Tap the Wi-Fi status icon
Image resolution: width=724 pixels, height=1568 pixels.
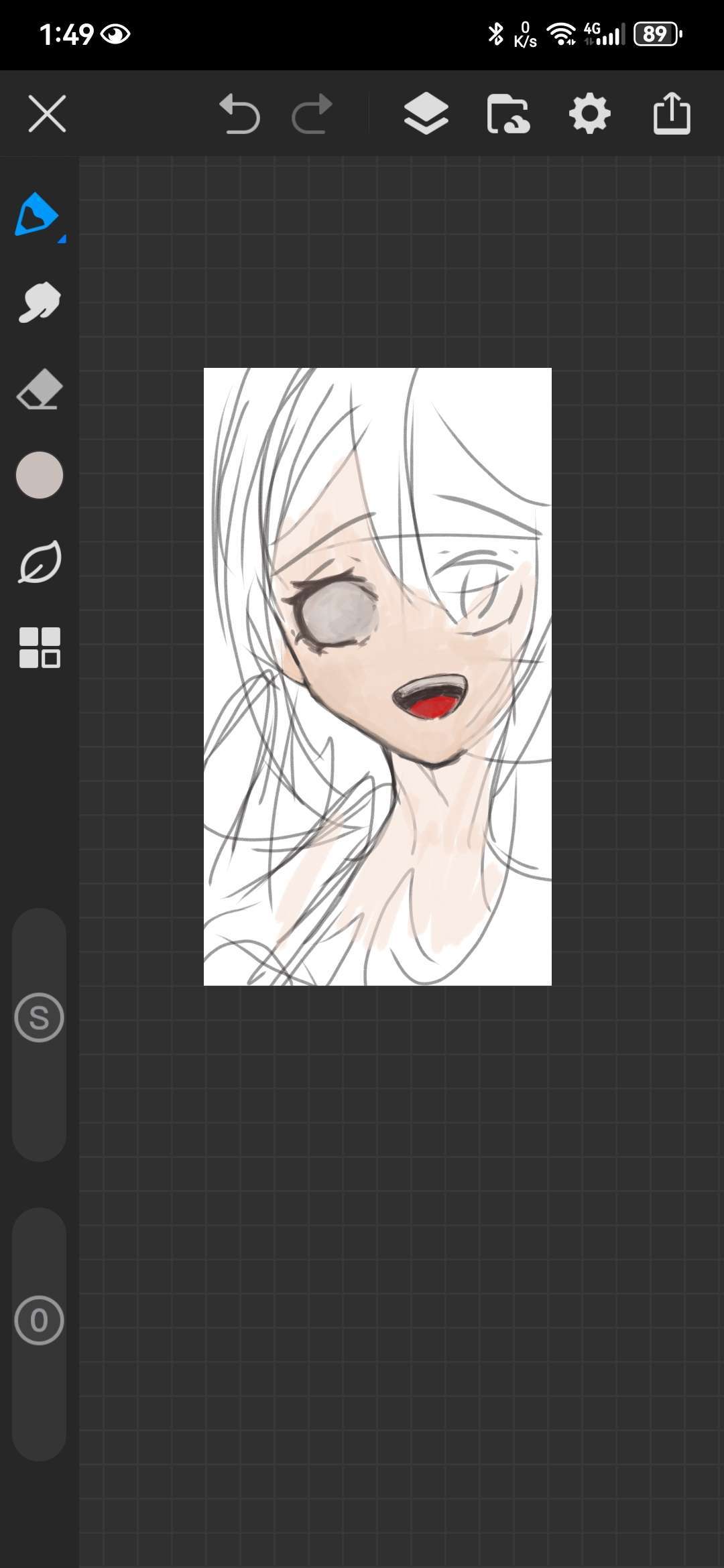(561, 34)
